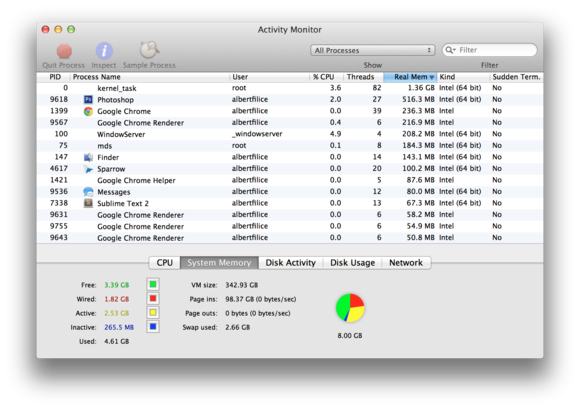Viewport: 580px width, 409px height.
Task: Click the VM size 342.93 GB value
Action: tap(242, 285)
